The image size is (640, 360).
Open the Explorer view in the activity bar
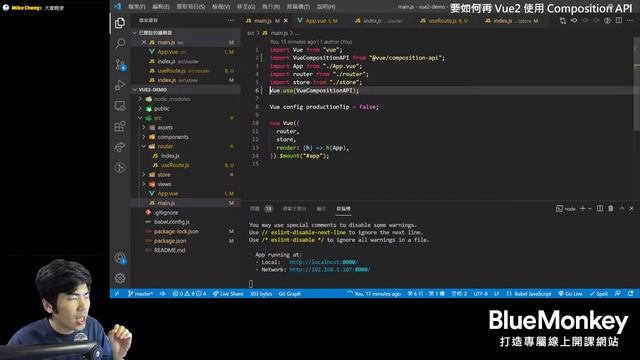tap(120, 23)
